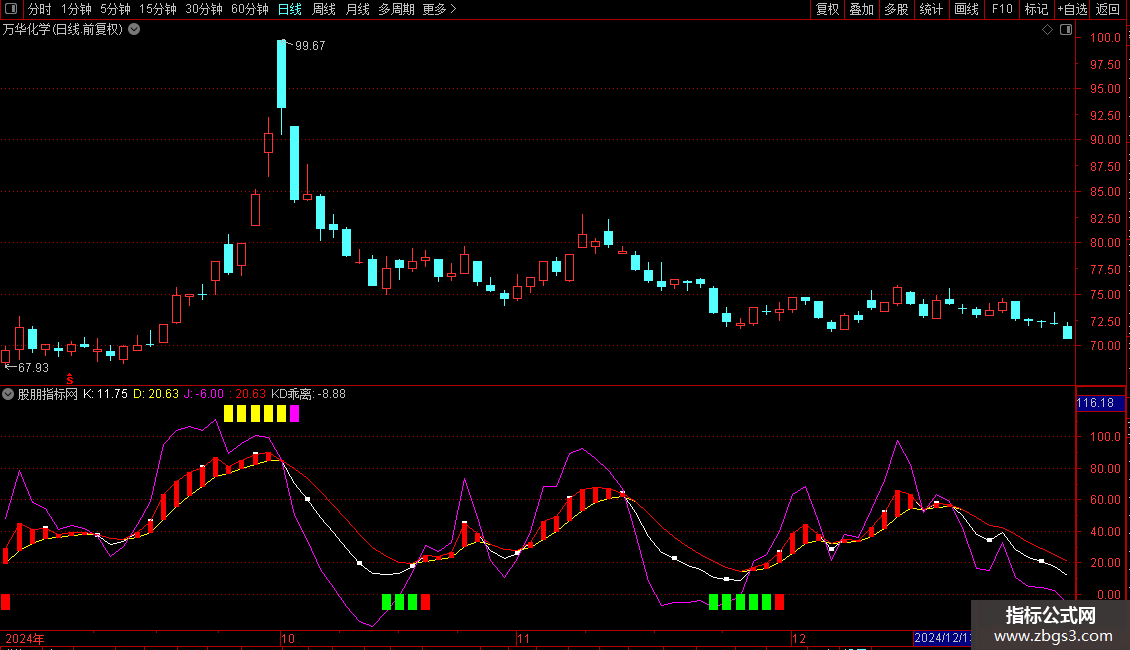
Task: Click the 万华化学(日线.前复权) chart title
Action: 63,30
